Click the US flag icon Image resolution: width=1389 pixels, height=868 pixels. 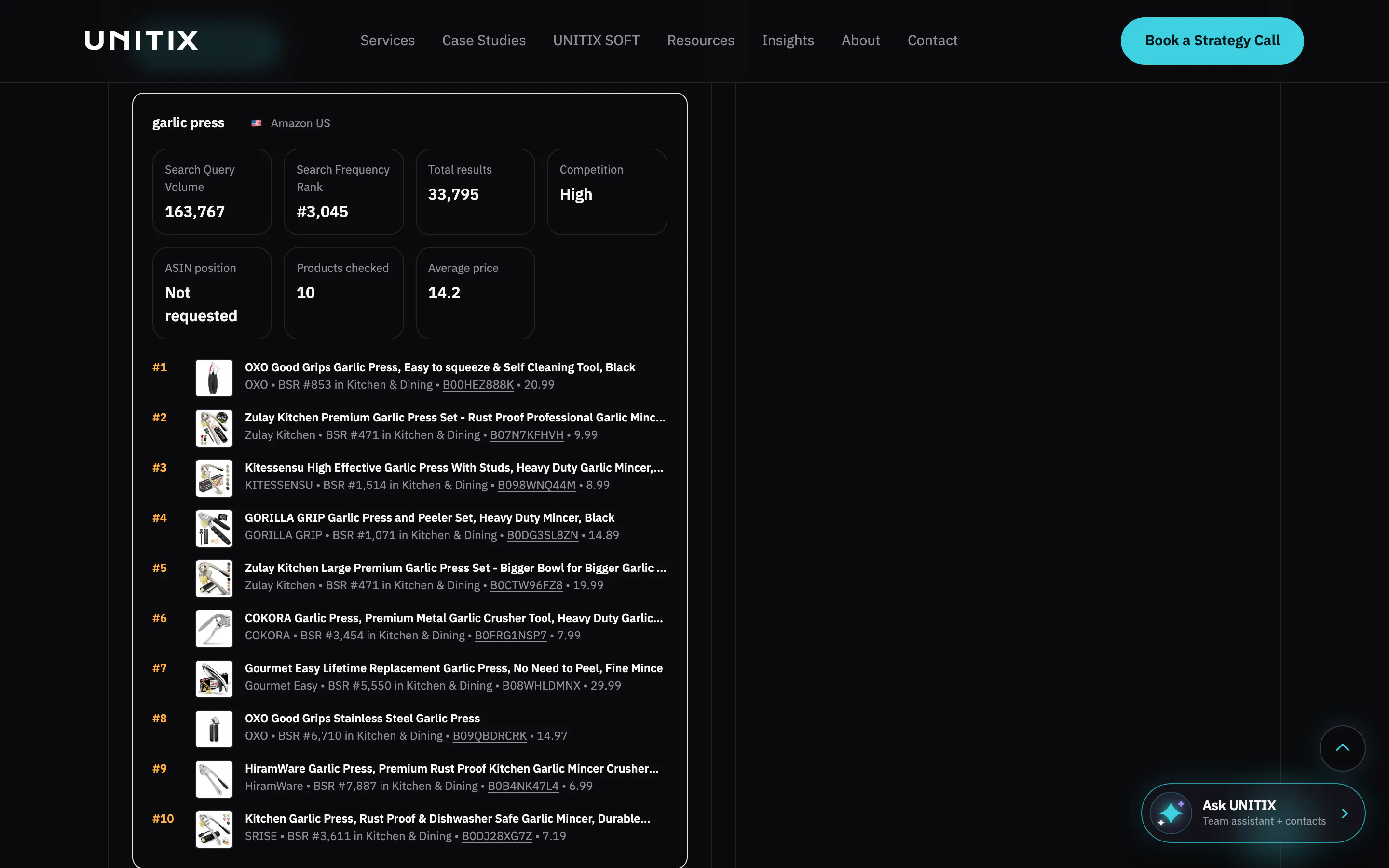pyautogui.click(x=257, y=123)
